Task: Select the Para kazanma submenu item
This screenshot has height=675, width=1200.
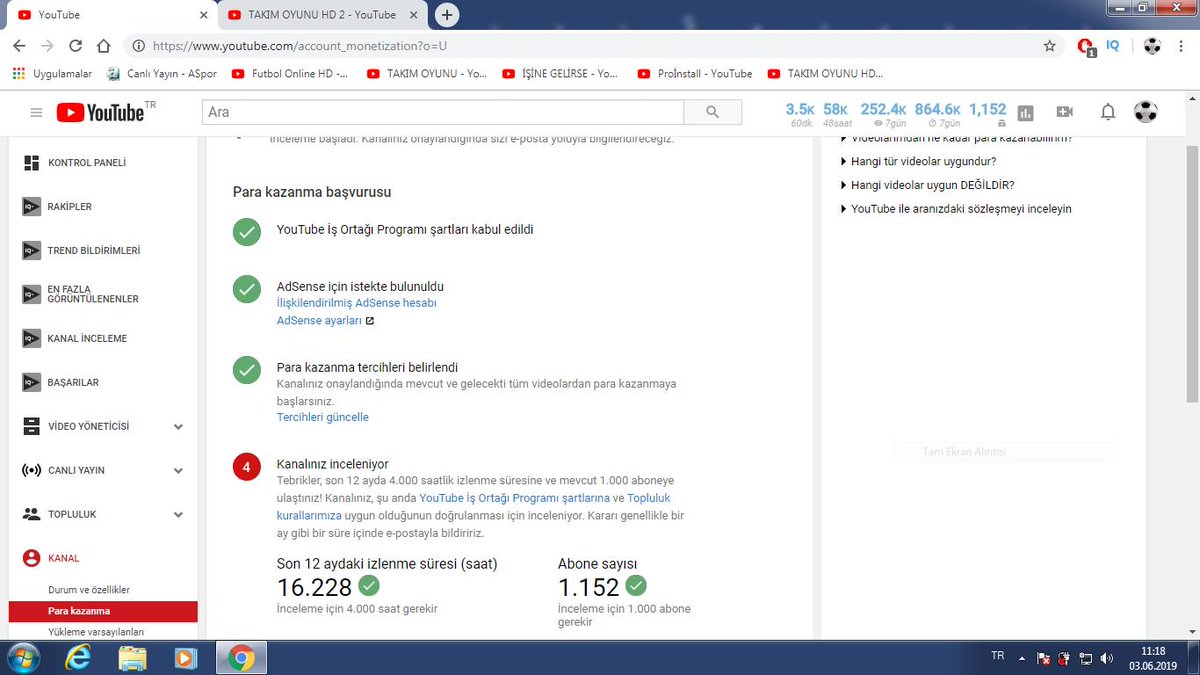Action: click(x=103, y=611)
